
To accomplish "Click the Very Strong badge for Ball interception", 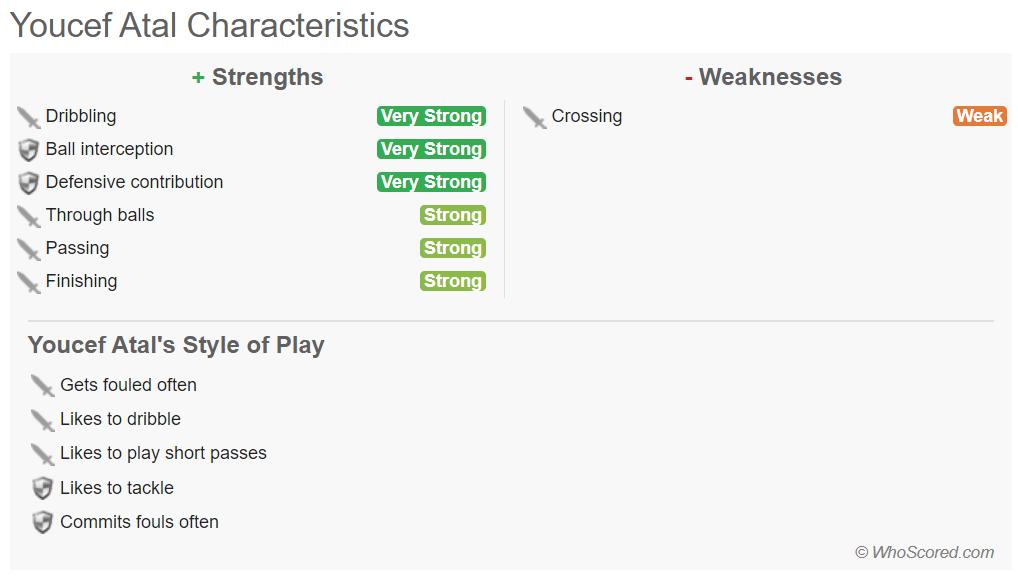I will coord(431,149).
